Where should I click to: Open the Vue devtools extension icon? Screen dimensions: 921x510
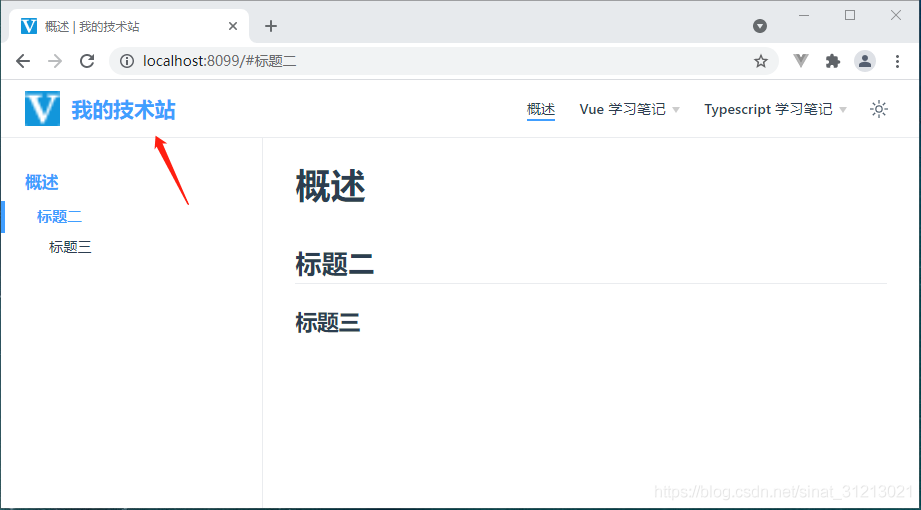(801, 61)
